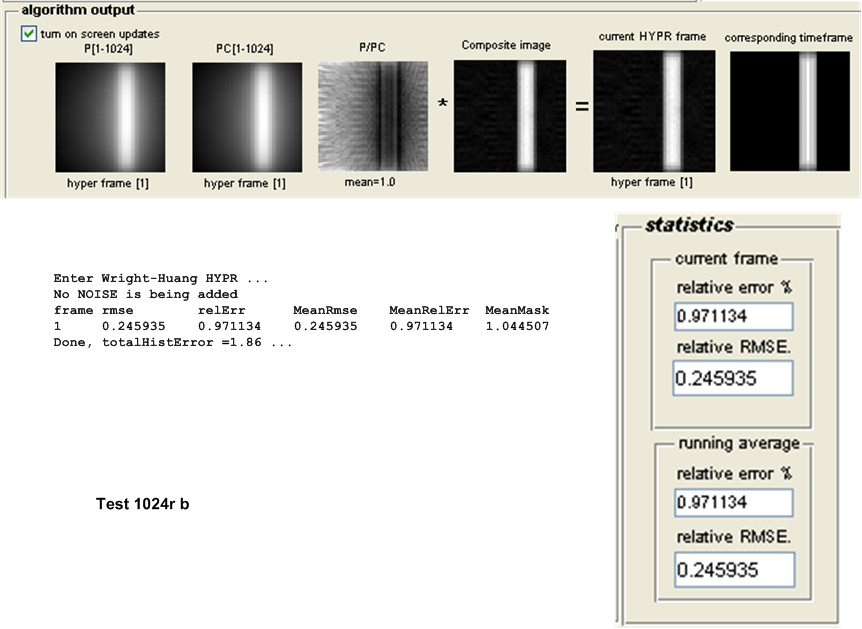Click hyper frame [1] label under HYPR frame

click(652, 182)
